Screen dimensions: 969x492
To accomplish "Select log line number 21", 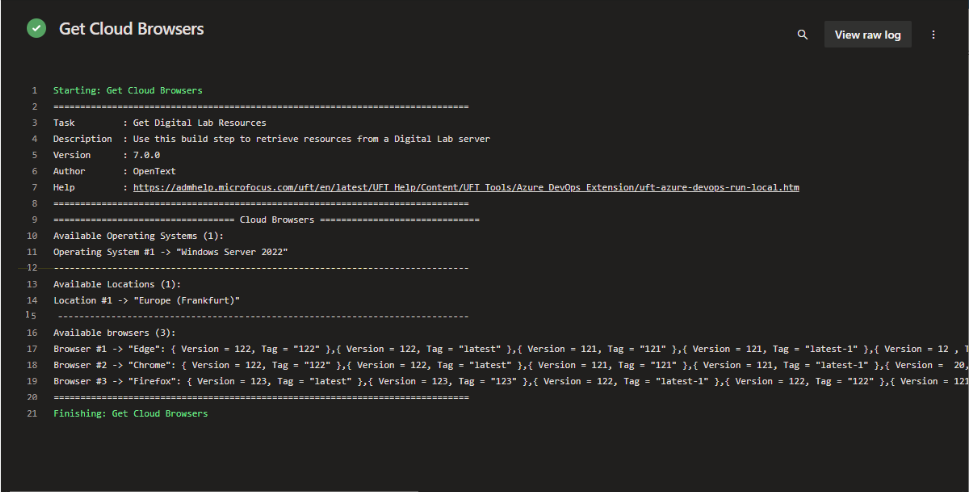I will [x=32, y=414].
